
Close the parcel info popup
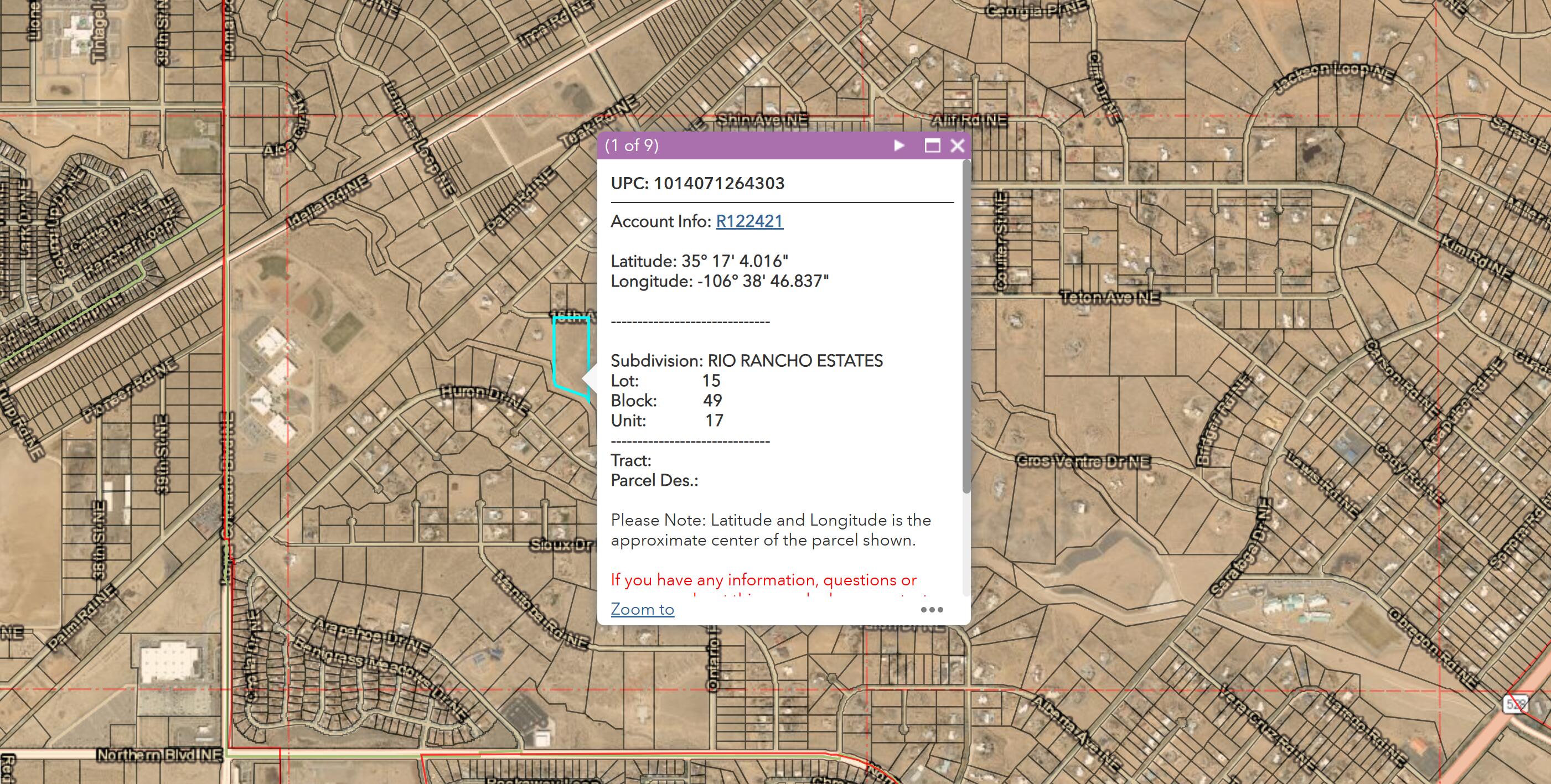click(x=957, y=146)
